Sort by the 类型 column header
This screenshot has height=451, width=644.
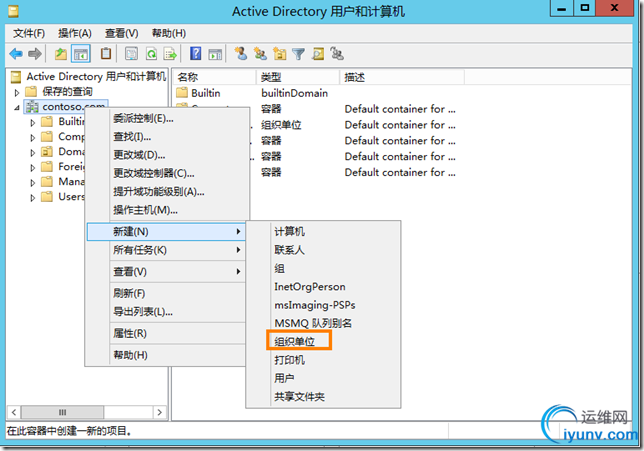coord(298,77)
